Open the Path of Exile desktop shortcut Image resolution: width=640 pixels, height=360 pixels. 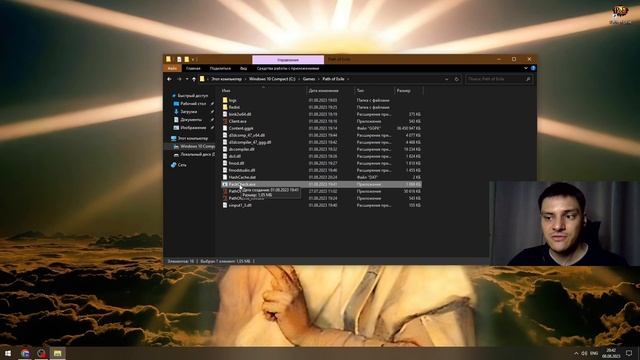tap(620, 14)
